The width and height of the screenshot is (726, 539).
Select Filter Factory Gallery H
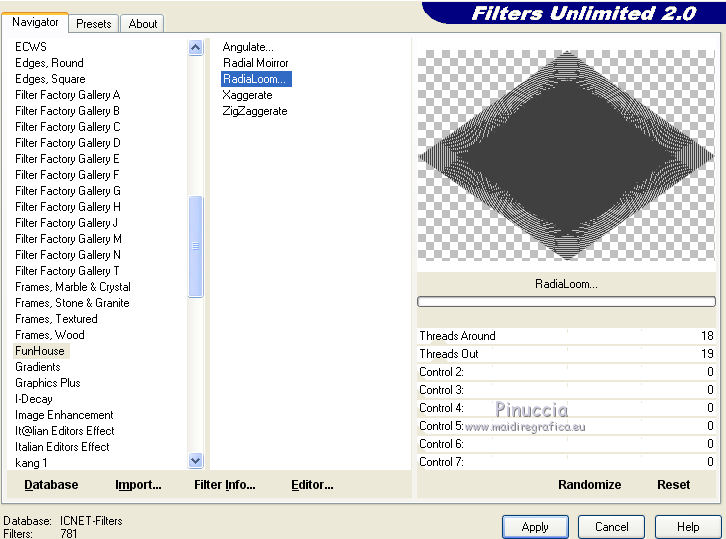68,207
